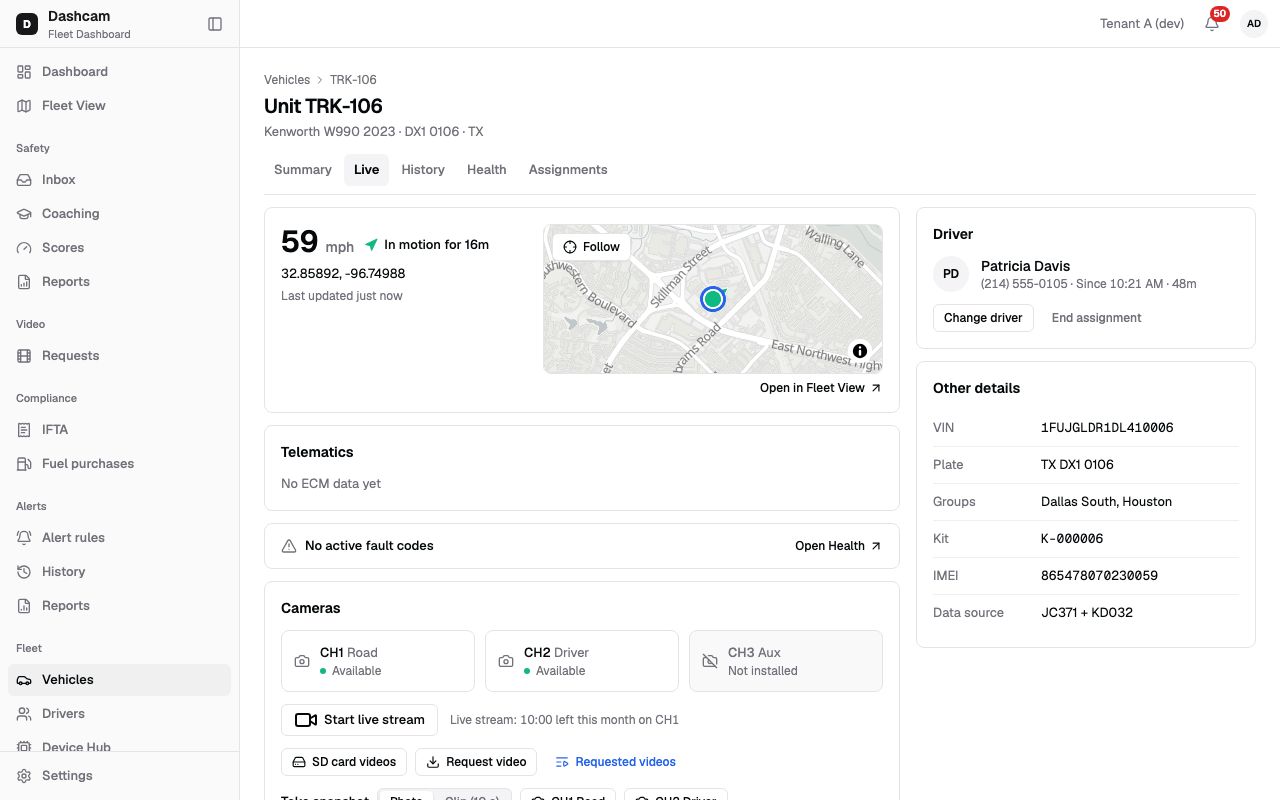Open Alert rules

119,538
